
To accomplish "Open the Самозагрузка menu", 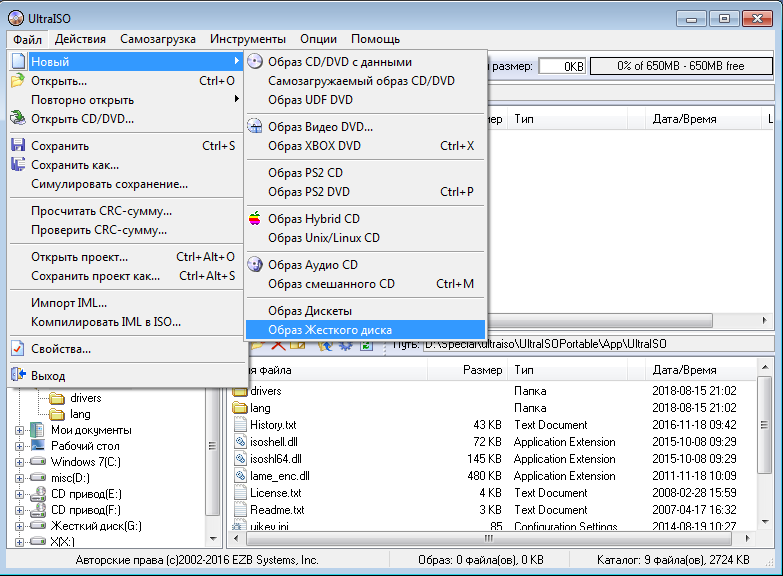I will pos(158,39).
